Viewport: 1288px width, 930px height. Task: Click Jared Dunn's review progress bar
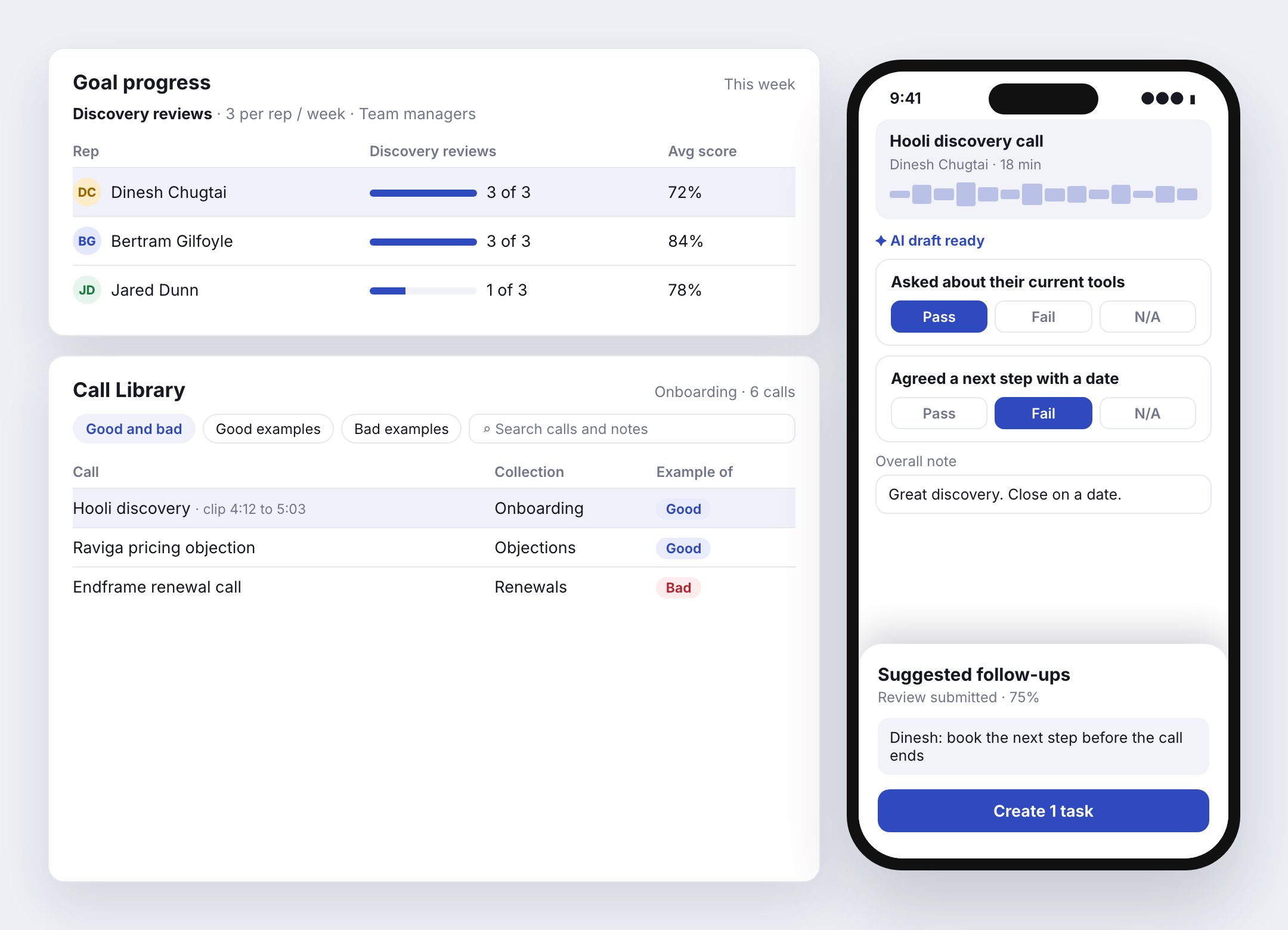(x=423, y=290)
